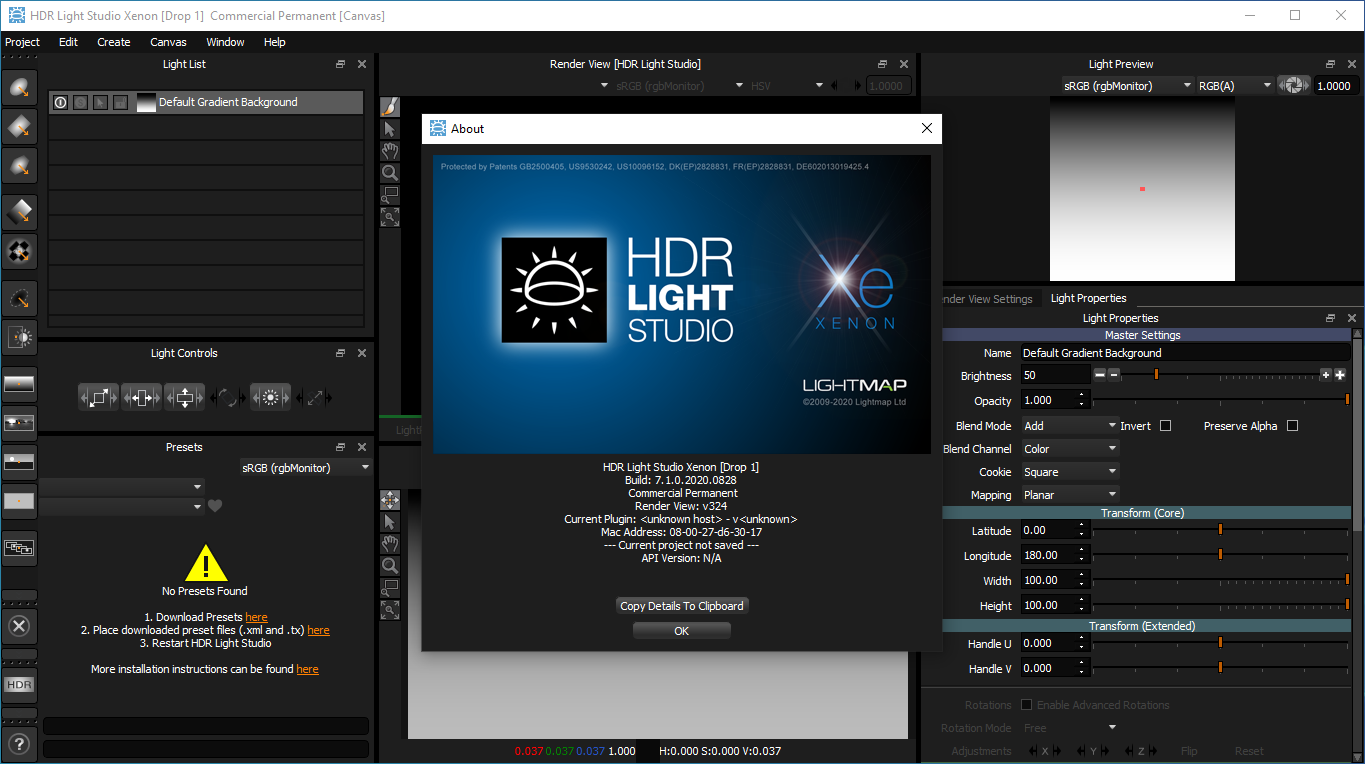Open Mapping dropdown showing Planar
The image size is (1365, 764).
(1069, 495)
